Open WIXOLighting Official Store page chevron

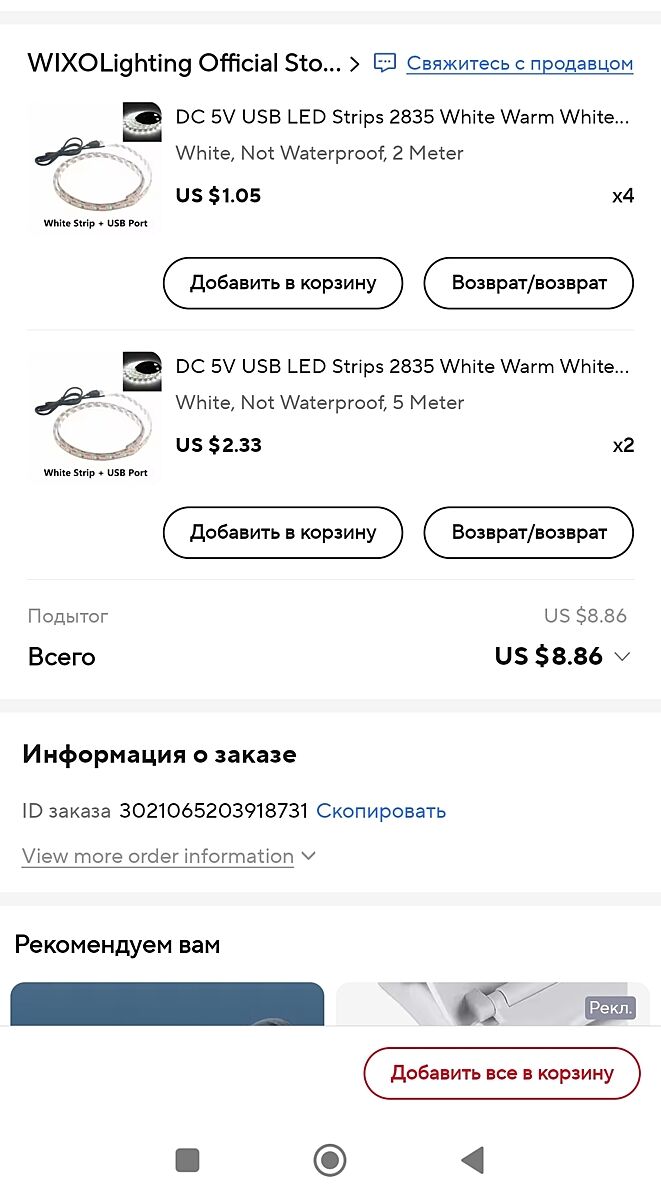(x=355, y=64)
